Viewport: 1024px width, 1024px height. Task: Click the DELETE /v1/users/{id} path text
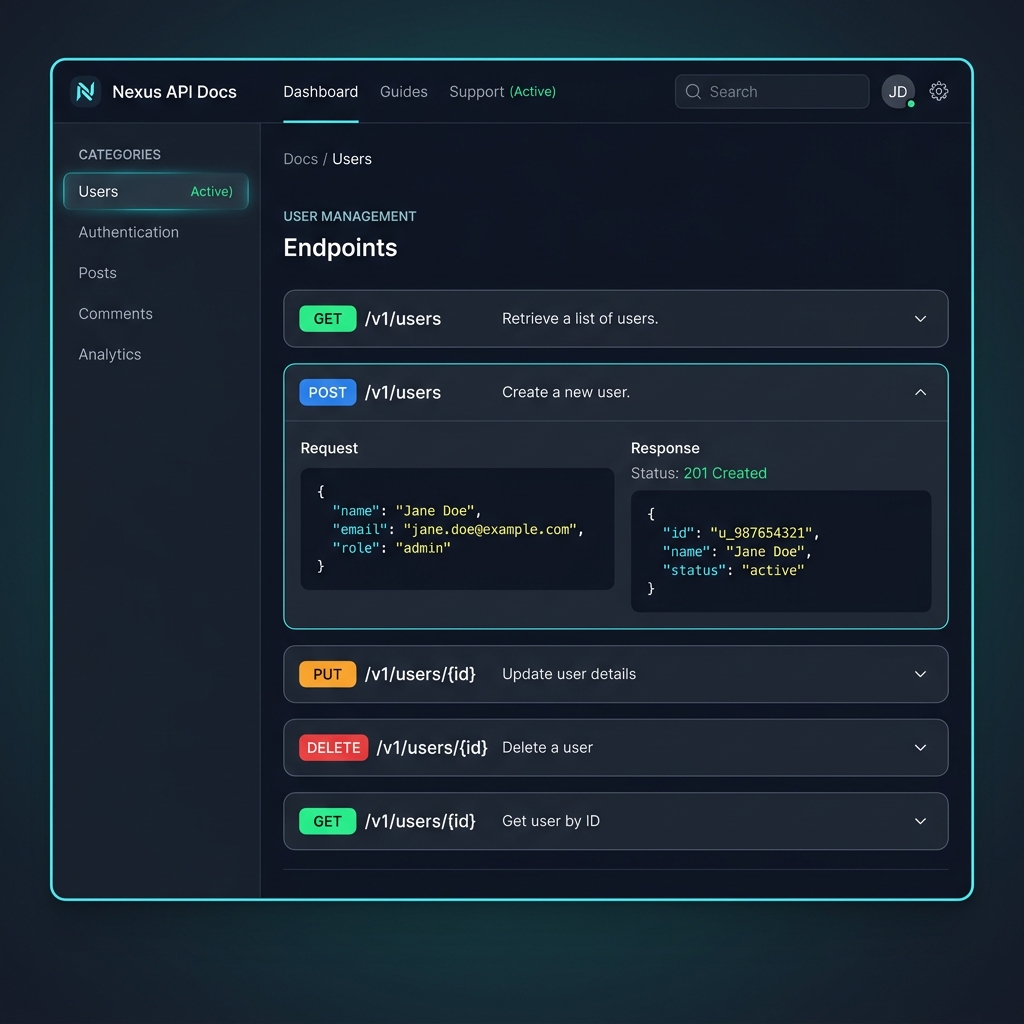point(432,748)
